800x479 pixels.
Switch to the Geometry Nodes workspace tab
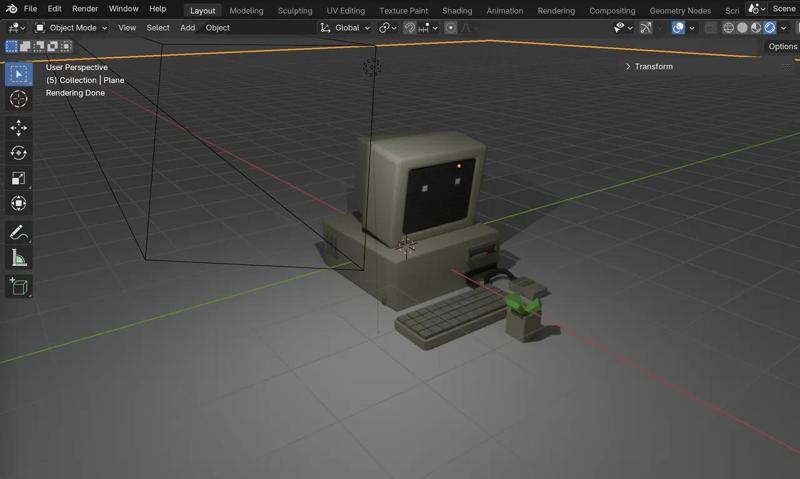(x=680, y=11)
